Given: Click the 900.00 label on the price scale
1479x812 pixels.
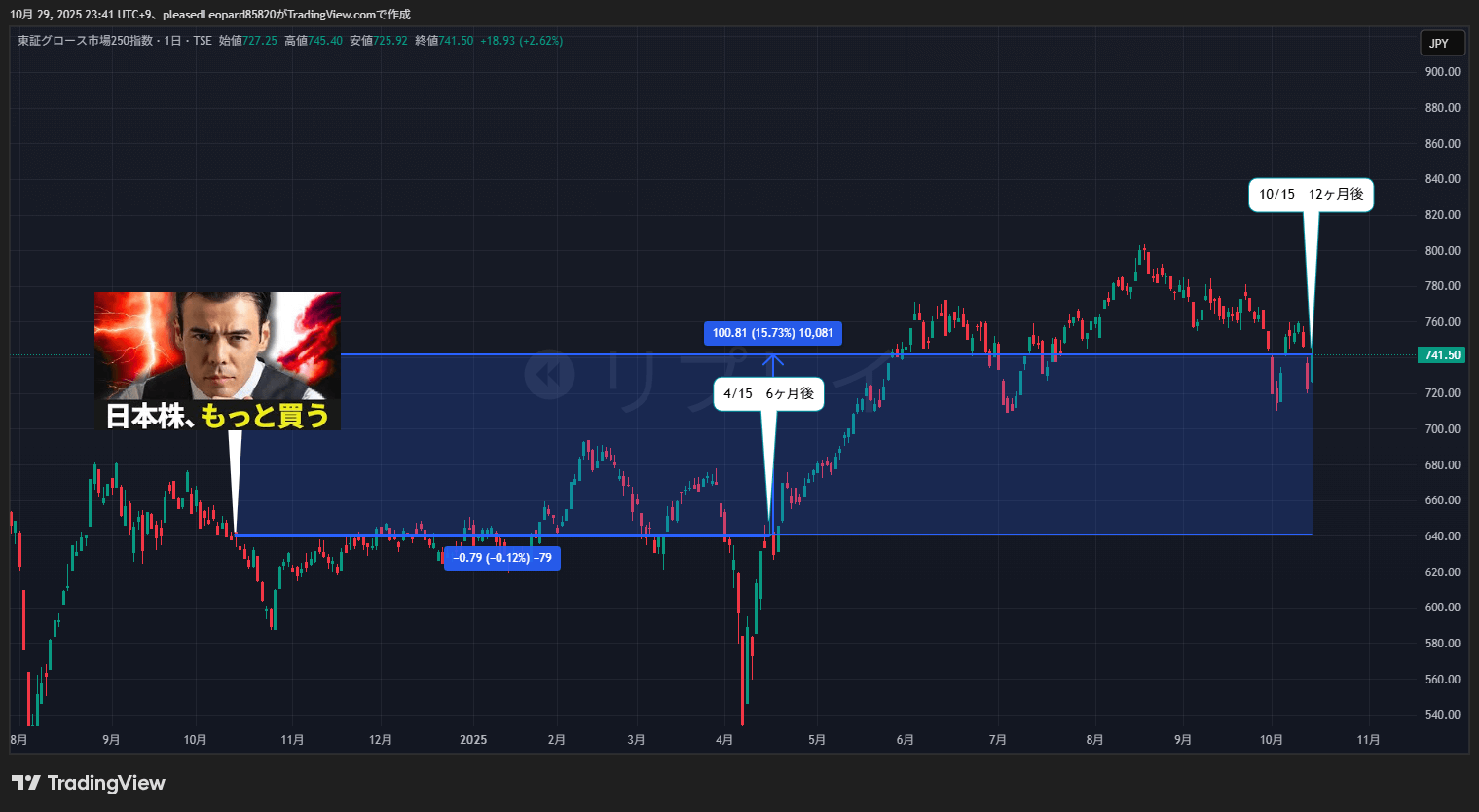Looking at the screenshot, I should click(1442, 72).
